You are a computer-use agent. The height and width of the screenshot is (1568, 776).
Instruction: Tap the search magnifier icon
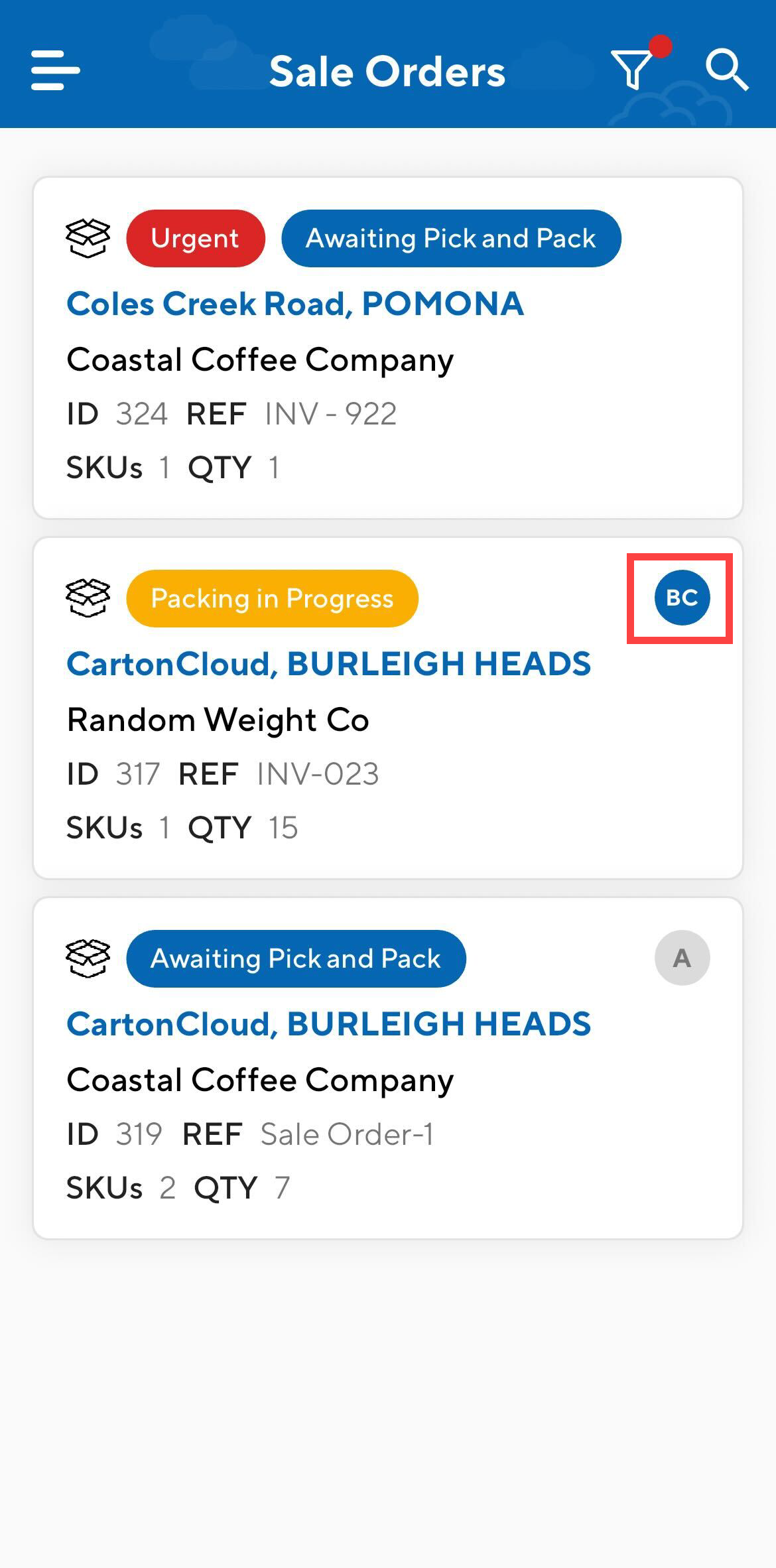pyautogui.click(x=727, y=69)
